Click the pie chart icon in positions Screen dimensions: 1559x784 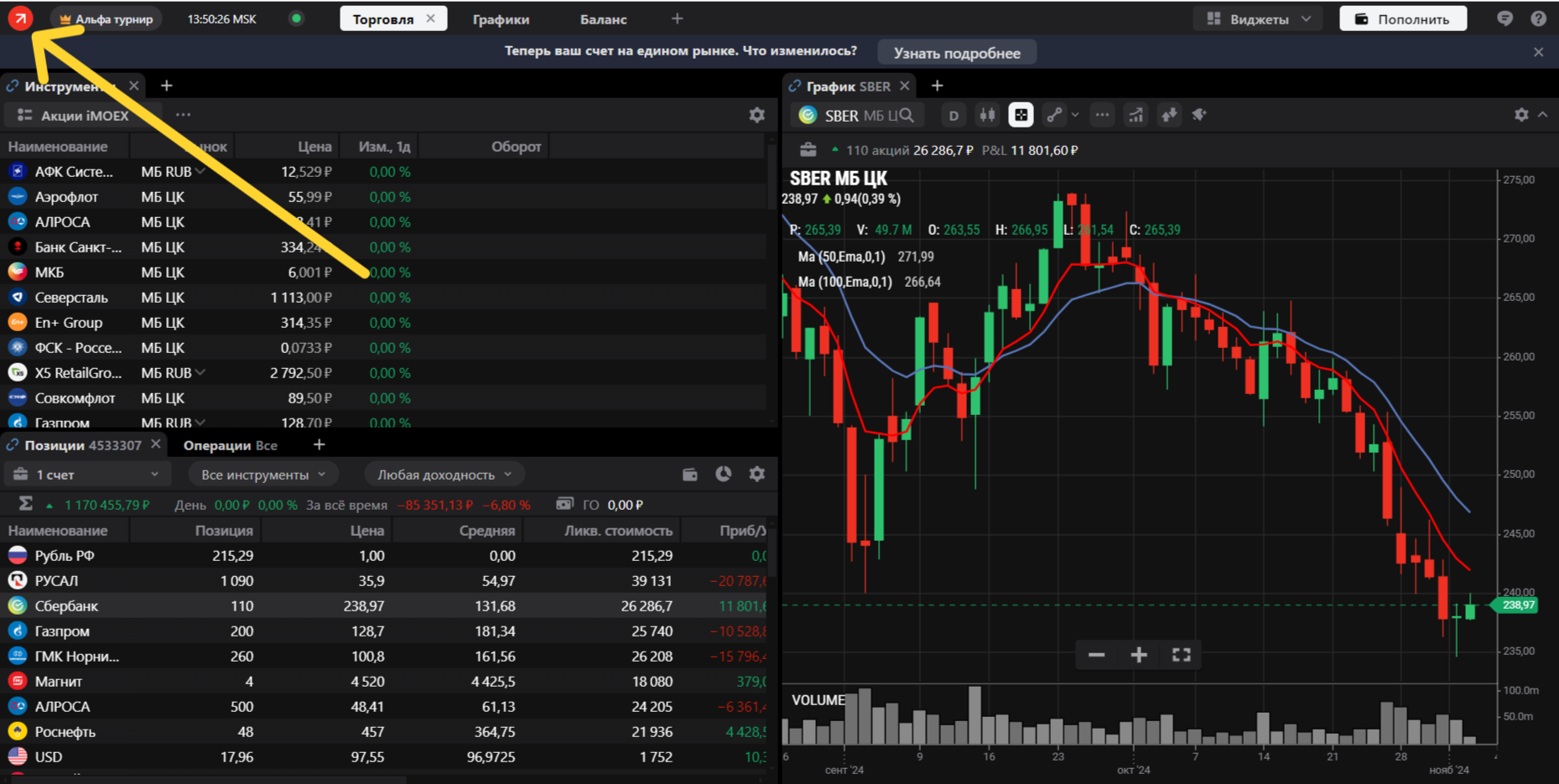pyautogui.click(x=723, y=474)
